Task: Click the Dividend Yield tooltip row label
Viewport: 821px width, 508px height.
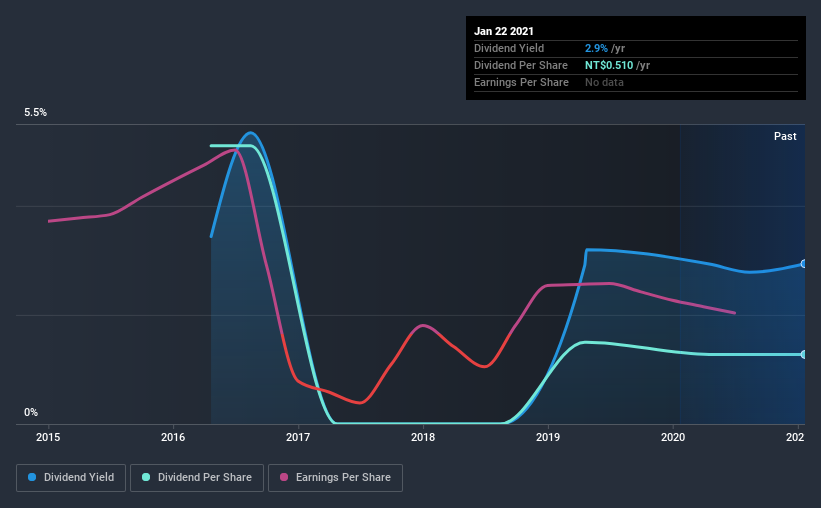Action: [509, 48]
